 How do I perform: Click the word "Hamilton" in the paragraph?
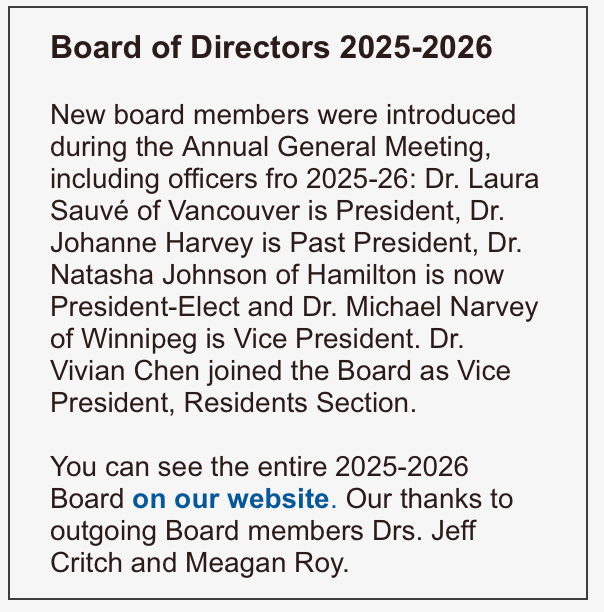(x=362, y=275)
